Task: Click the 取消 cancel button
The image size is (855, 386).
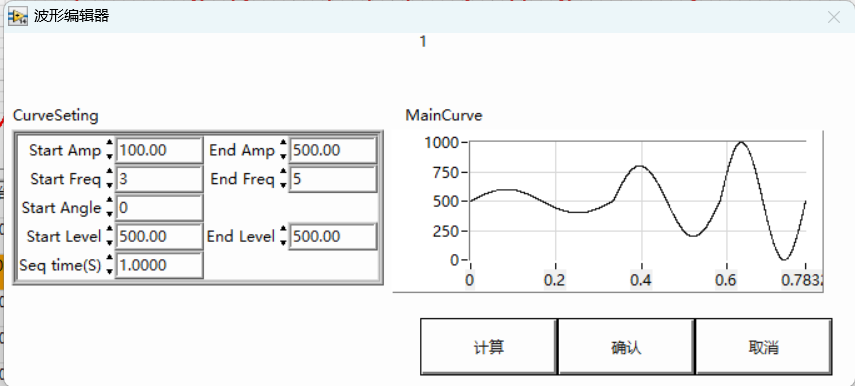Action: (x=763, y=347)
